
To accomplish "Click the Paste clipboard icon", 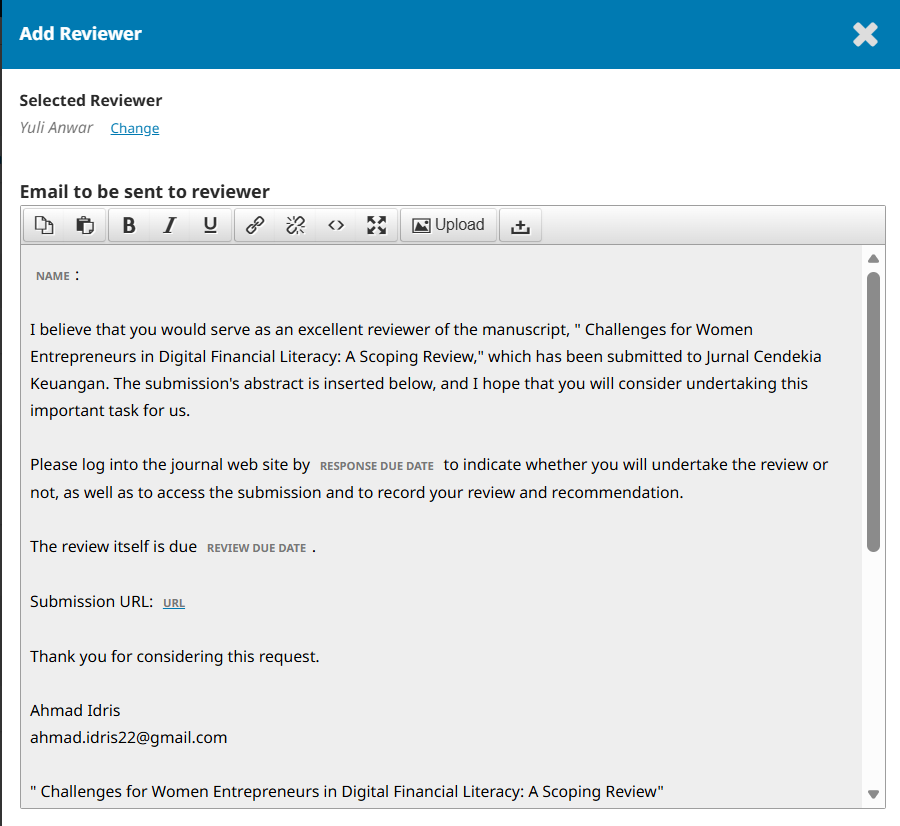I will (85, 225).
